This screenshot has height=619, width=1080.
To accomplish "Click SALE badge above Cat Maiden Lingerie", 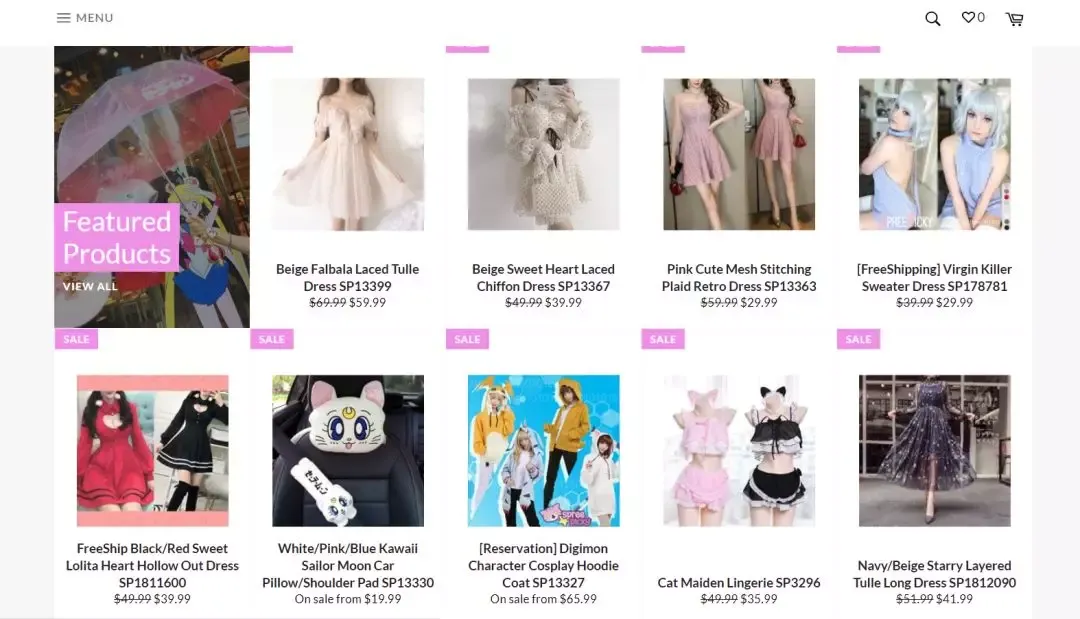I will pyautogui.click(x=663, y=339).
